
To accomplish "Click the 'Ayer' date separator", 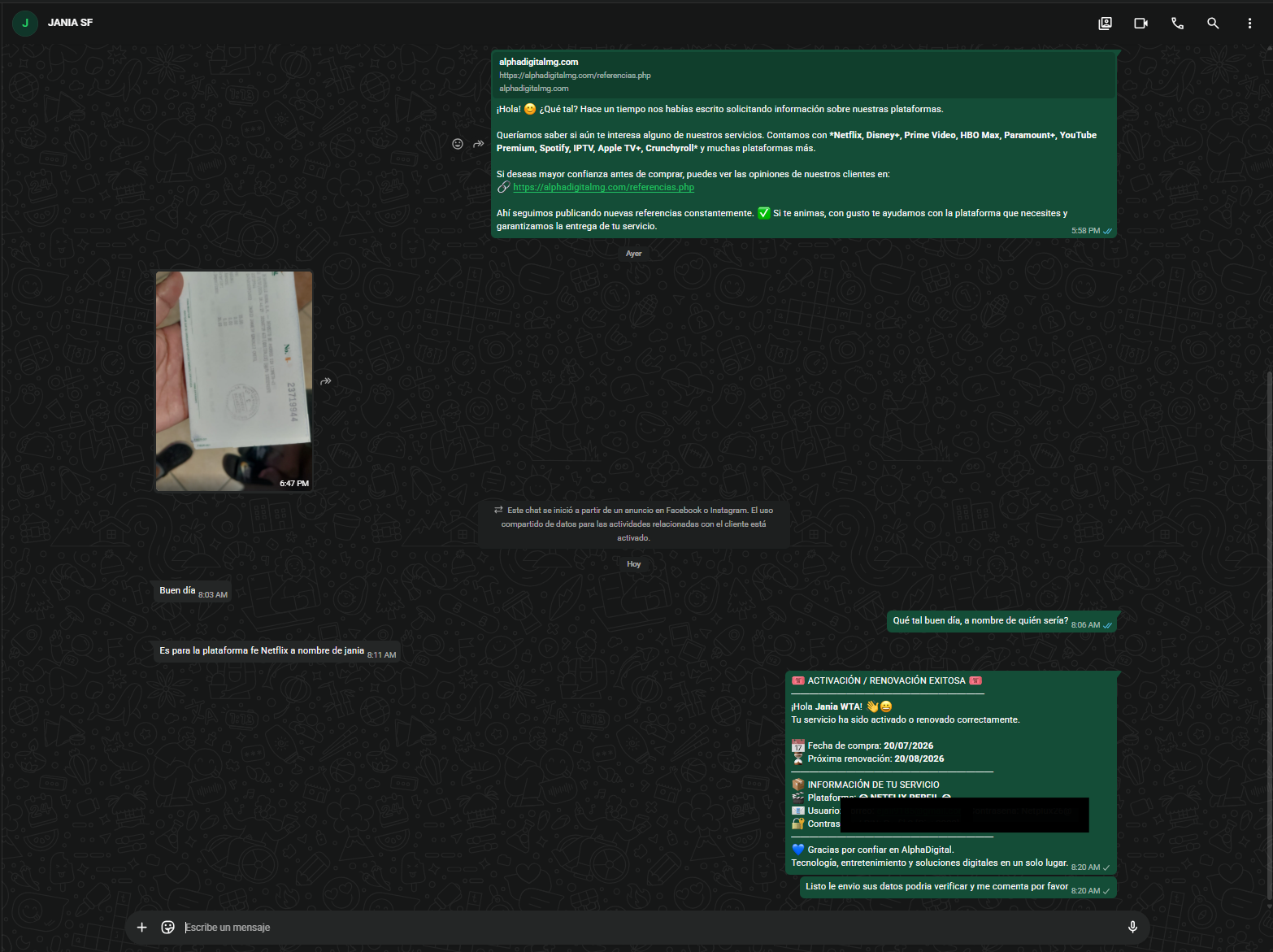I will point(634,254).
